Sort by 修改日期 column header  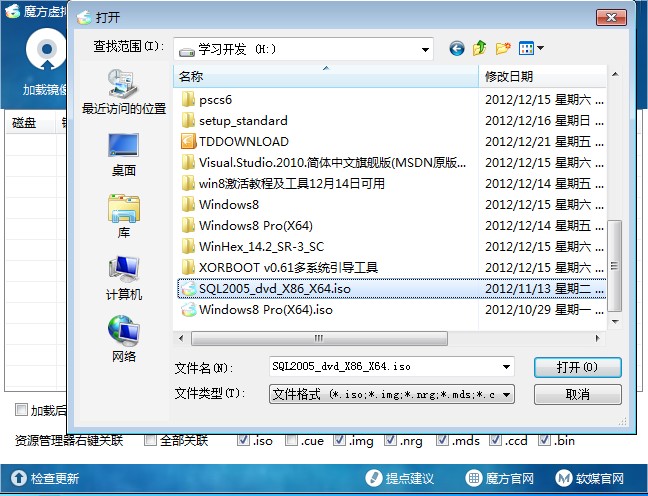tap(543, 76)
